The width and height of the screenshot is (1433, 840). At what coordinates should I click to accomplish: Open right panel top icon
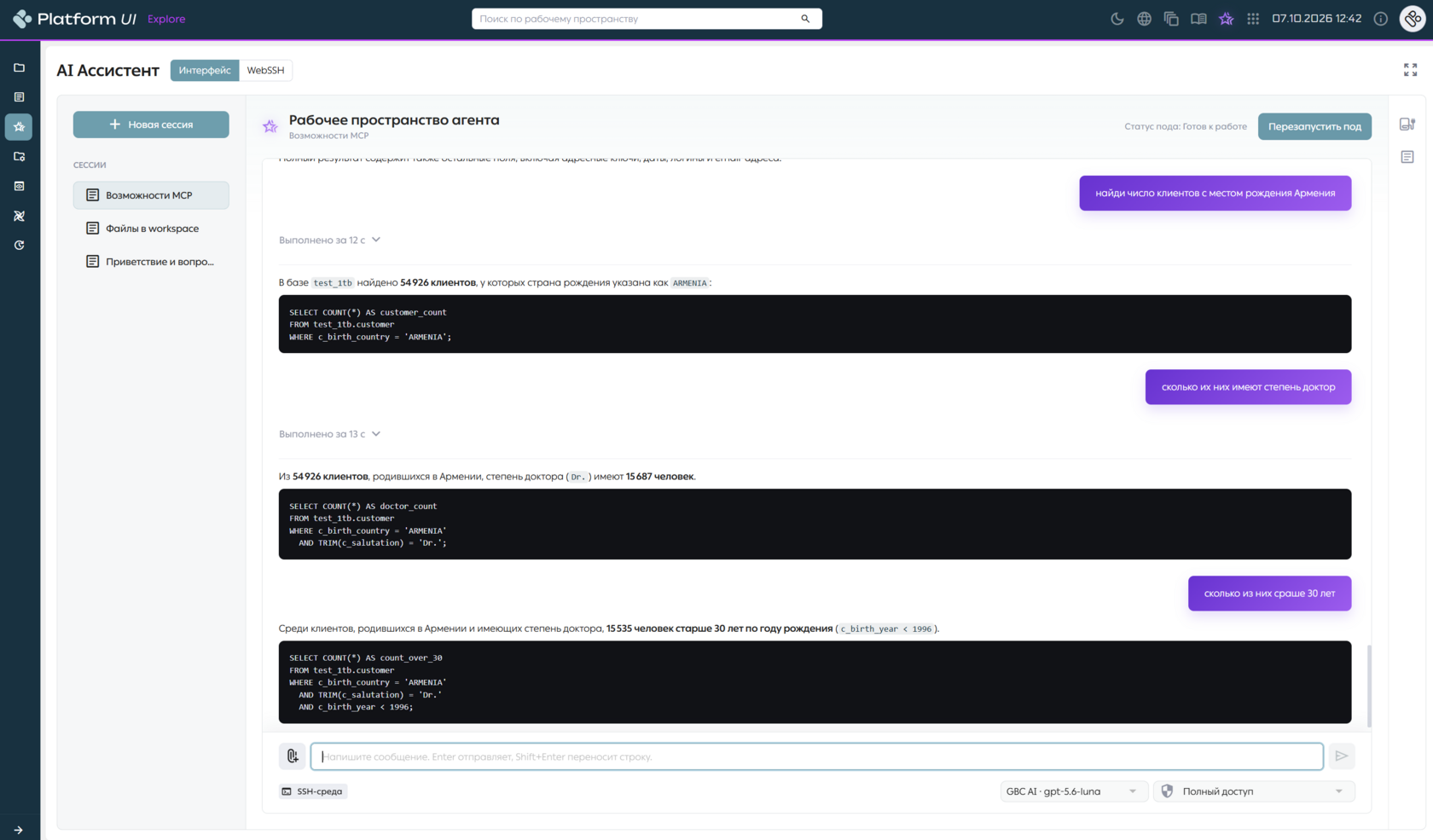pos(1407,125)
